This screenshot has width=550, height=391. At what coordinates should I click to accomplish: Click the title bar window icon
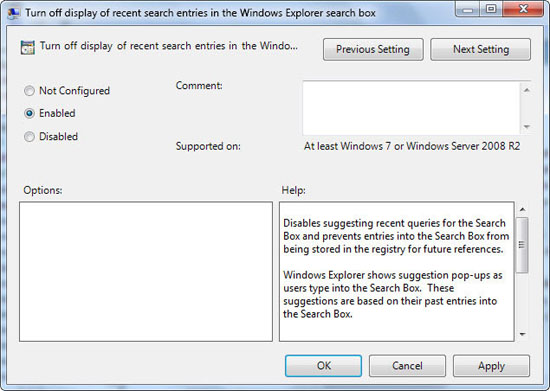(14, 13)
